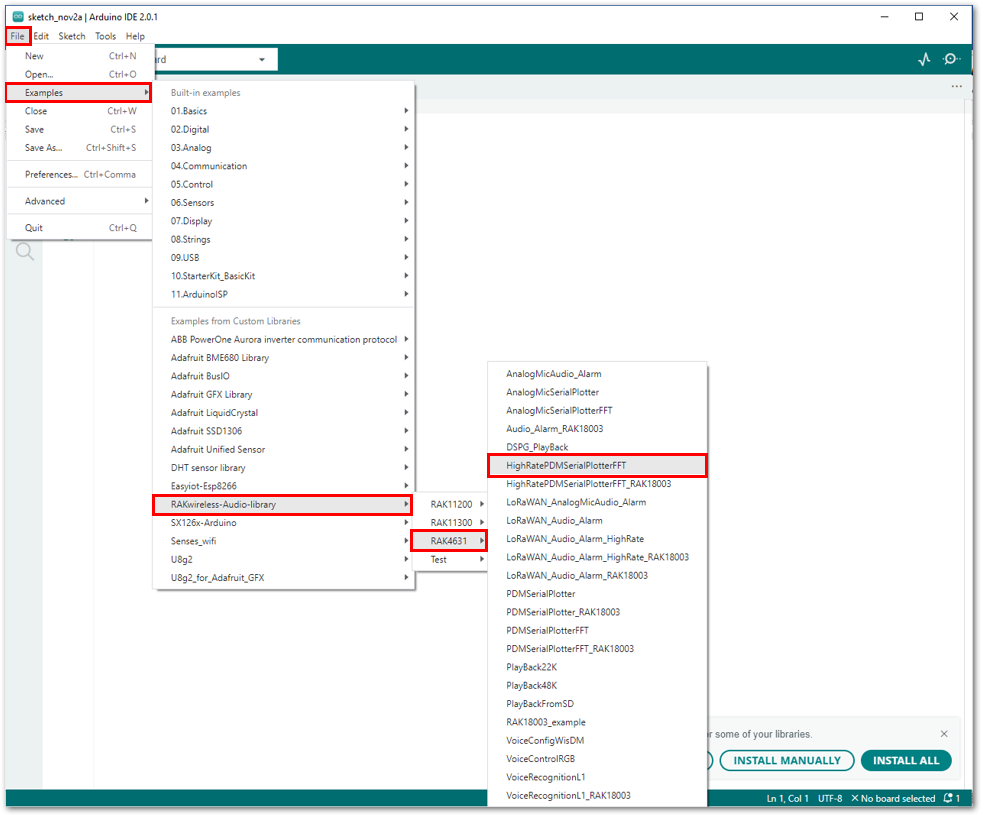Expand the 09.USB examples

(x=284, y=257)
